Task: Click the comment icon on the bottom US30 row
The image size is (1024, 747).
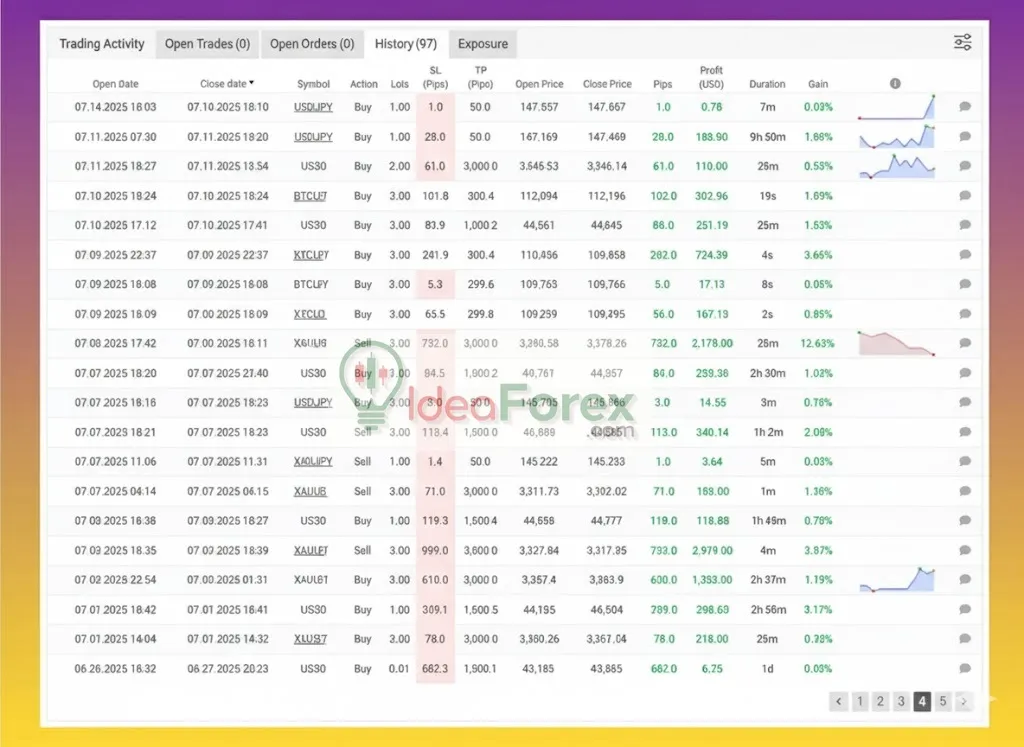Action: [963, 668]
